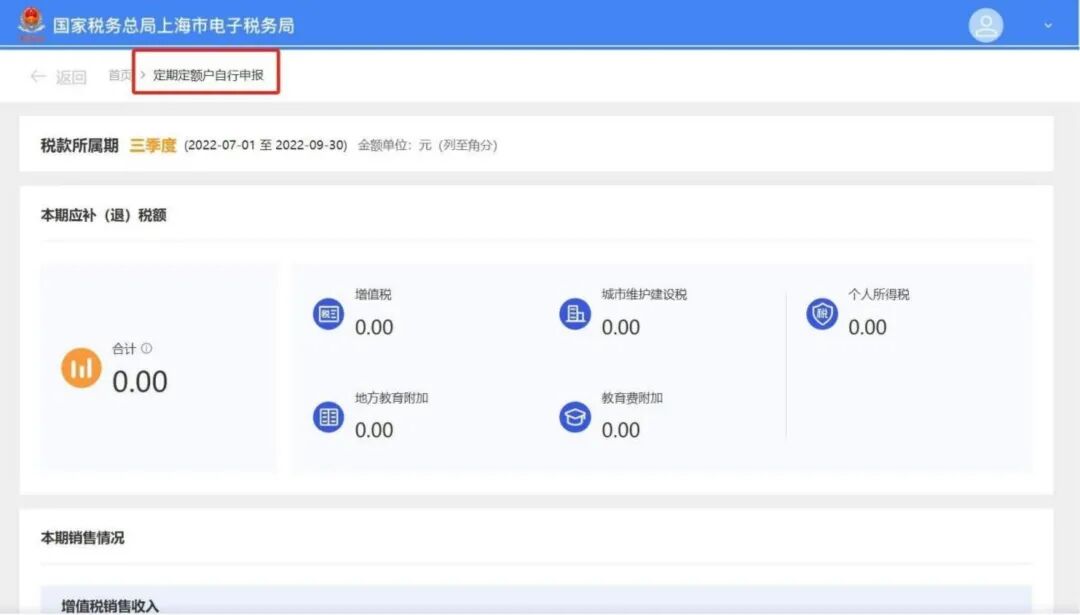
Task: Click the 教育费附加 graduation cap icon
Action: tap(575, 417)
